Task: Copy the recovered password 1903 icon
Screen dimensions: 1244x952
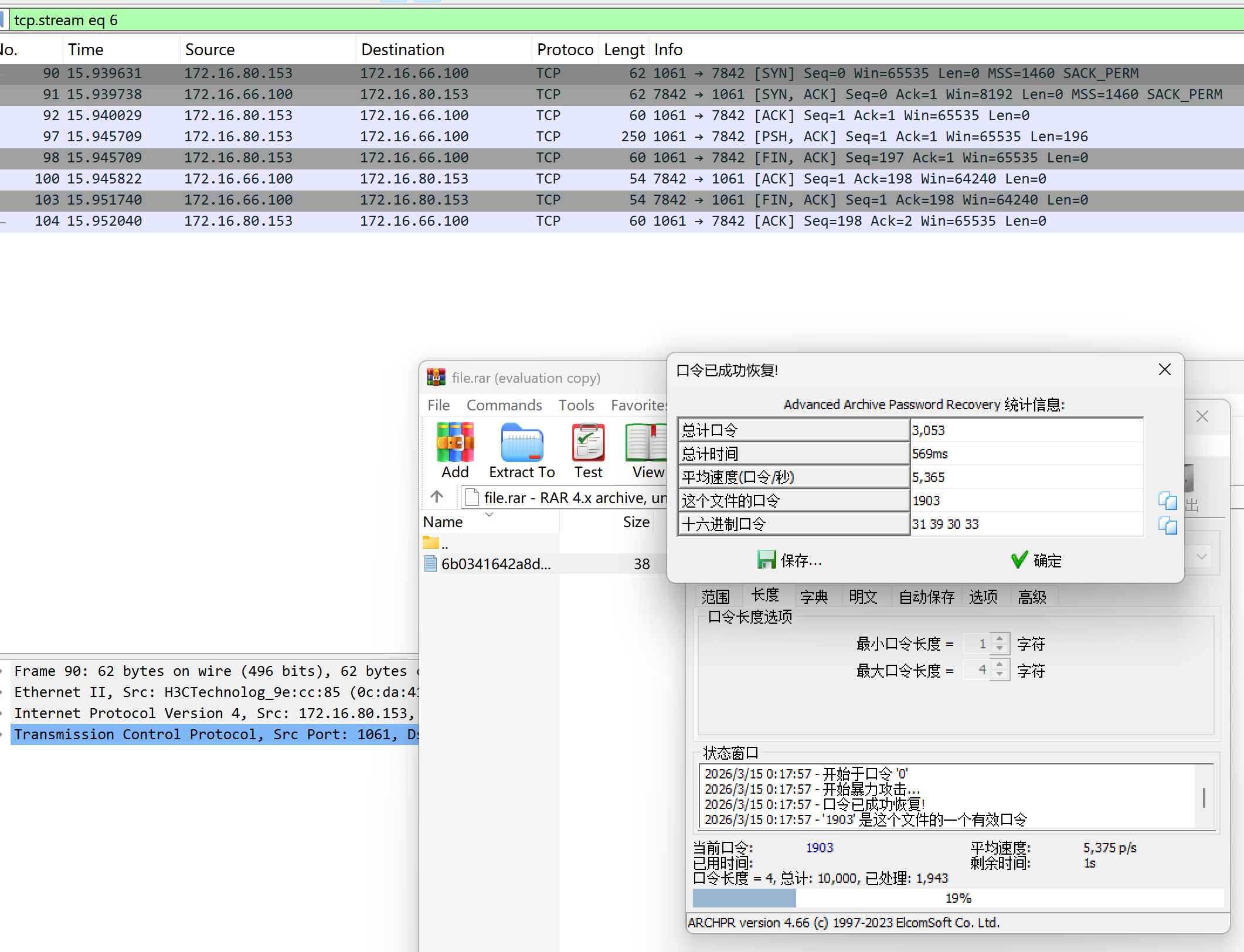Action: (x=1167, y=501)
